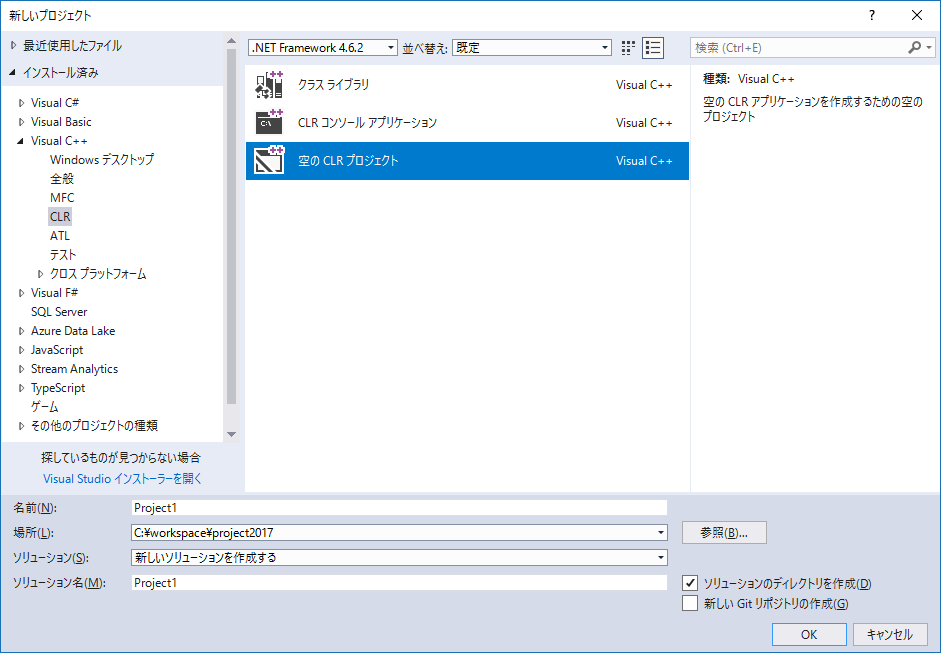Select the クラス ライブラリ template icon
Screen dimensions: 941x653
click(270, 85)
